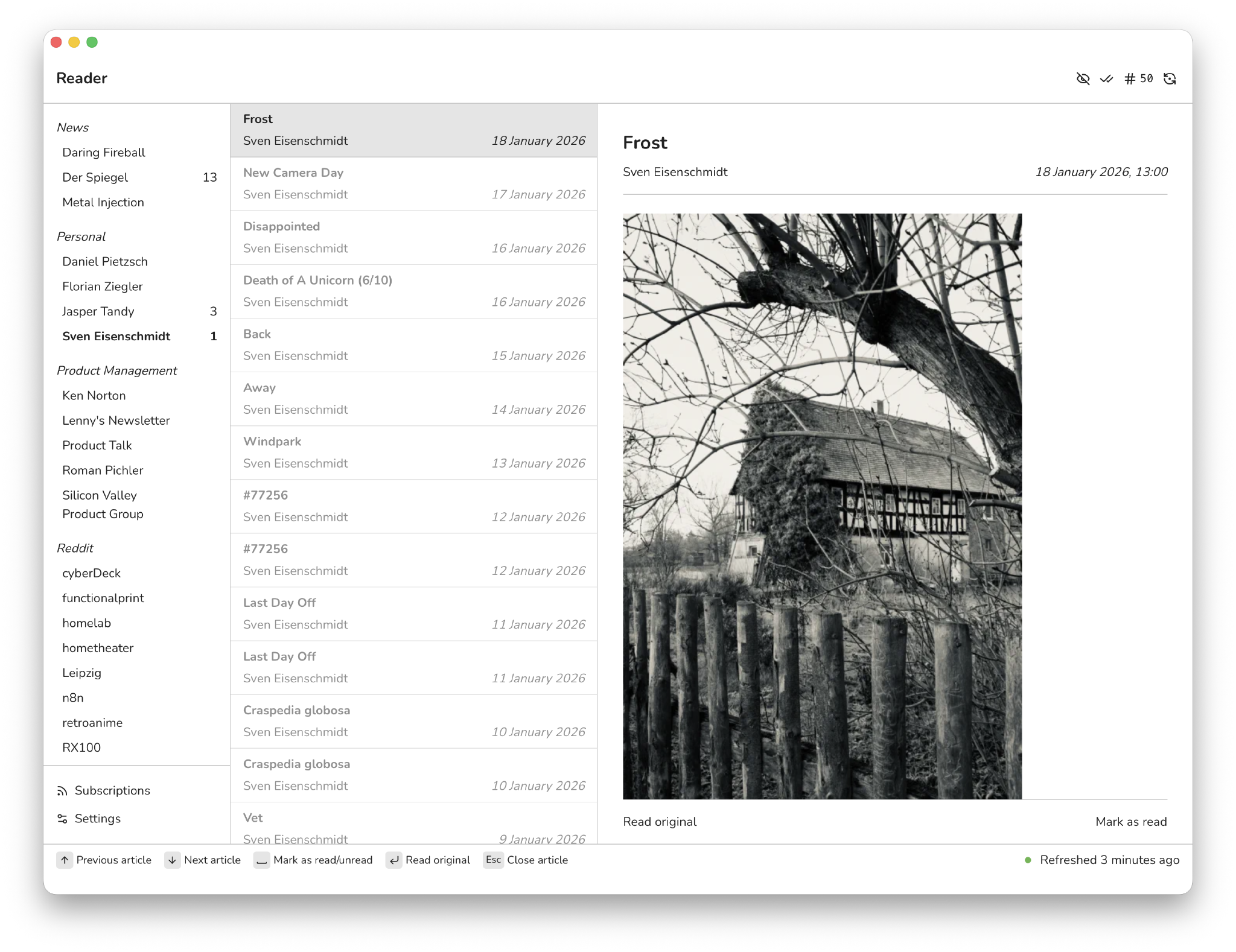Select the Der Spiegel feed

pyautogui.click(x=95, y=177)
